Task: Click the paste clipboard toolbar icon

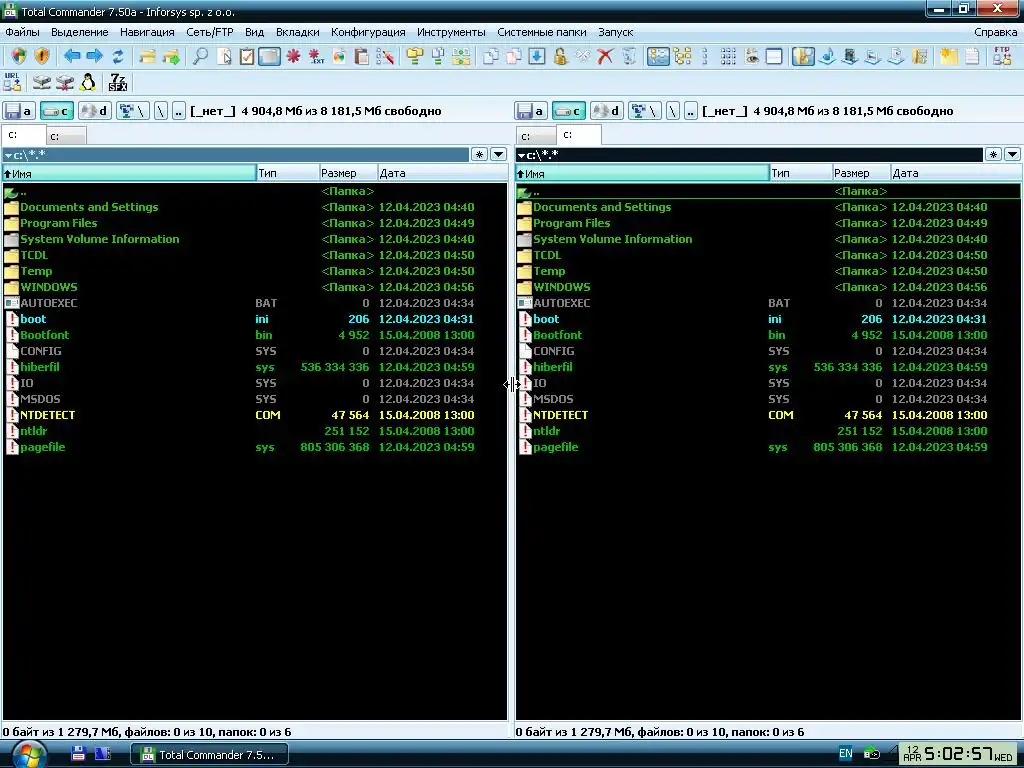Action: [361, 56]
